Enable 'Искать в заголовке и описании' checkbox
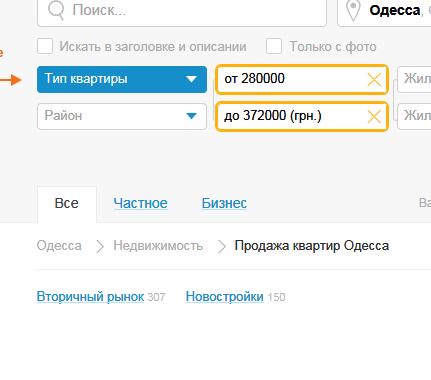431x380 pixels. (x=45, y=46)
